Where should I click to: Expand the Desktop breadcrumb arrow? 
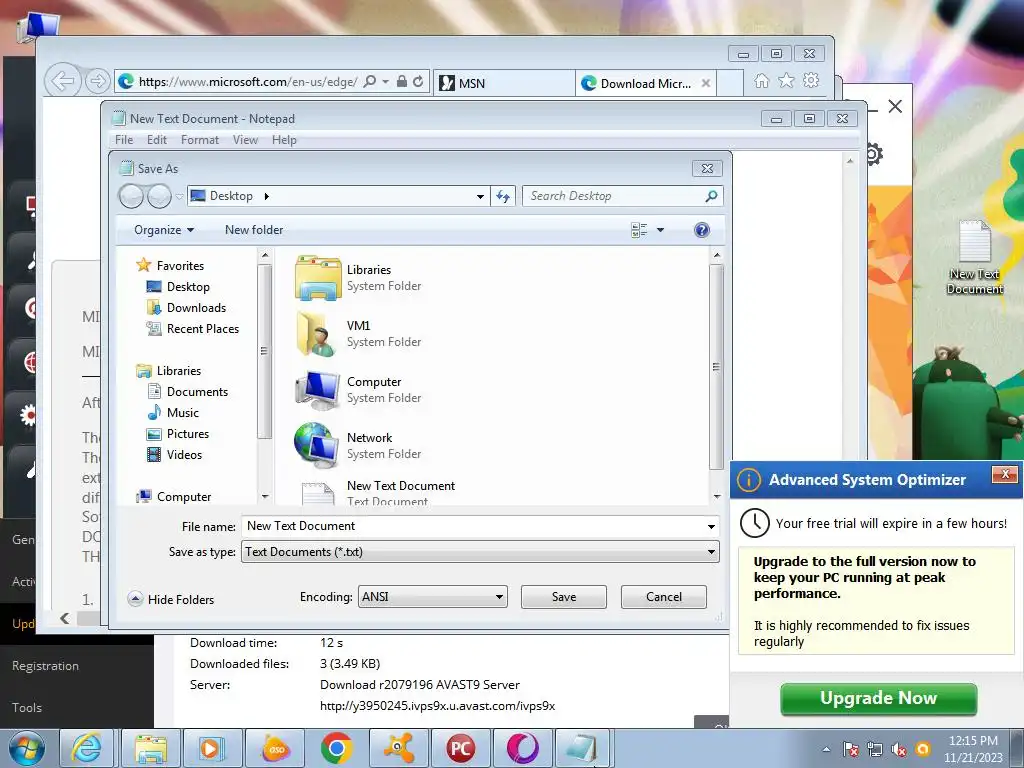[266, 196]
